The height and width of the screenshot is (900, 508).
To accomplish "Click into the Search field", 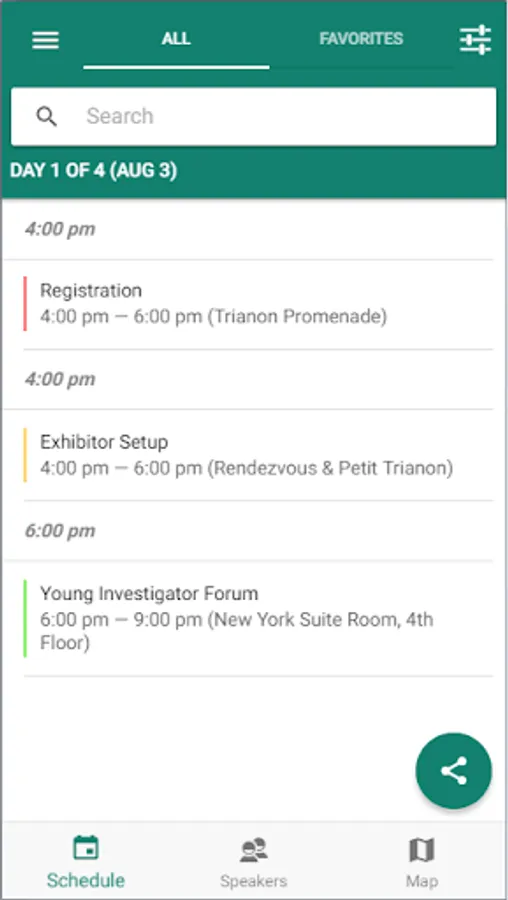I will (254, 117).
